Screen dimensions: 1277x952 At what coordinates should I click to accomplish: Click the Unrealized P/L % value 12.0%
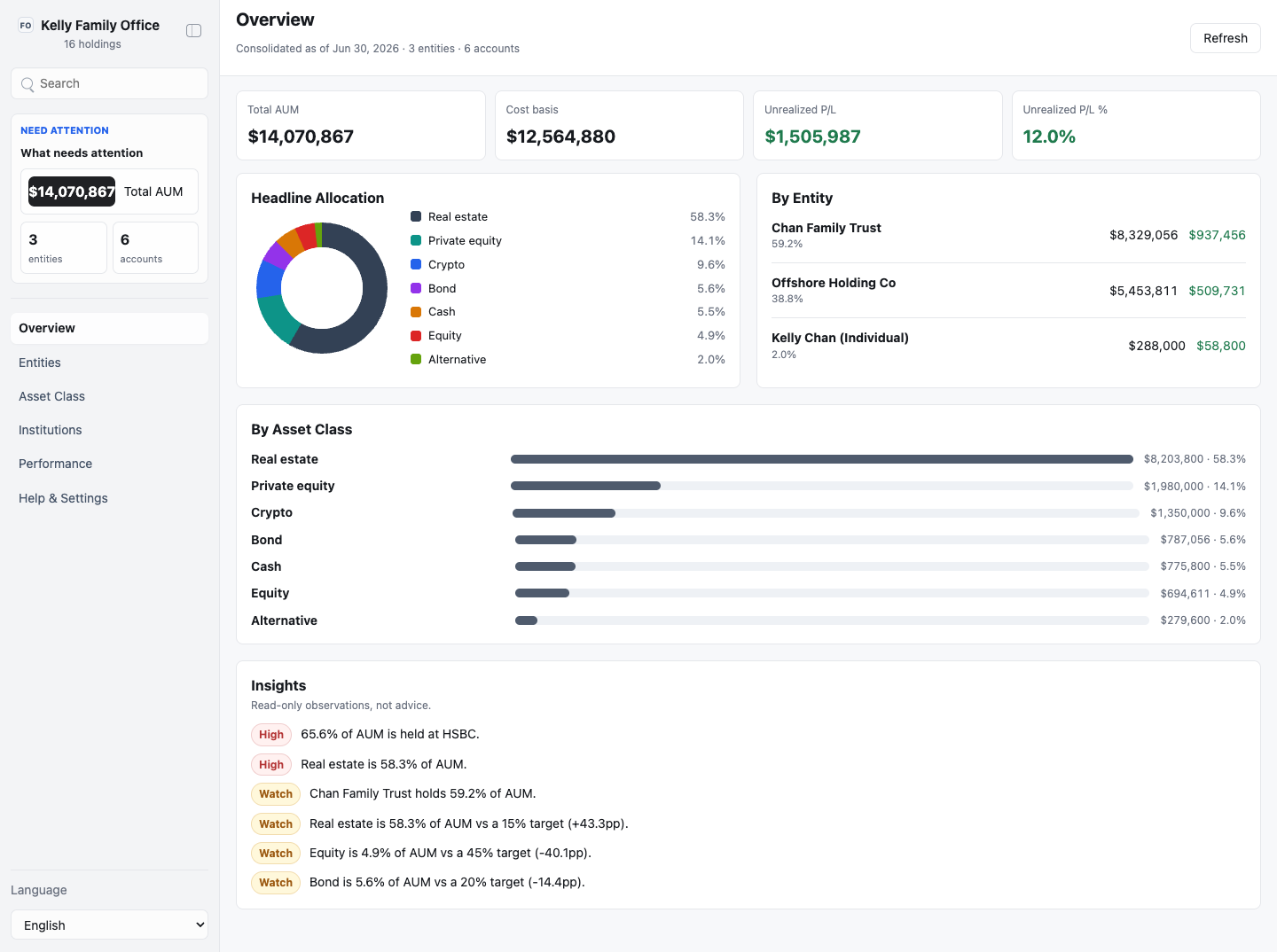(1049, 137)
